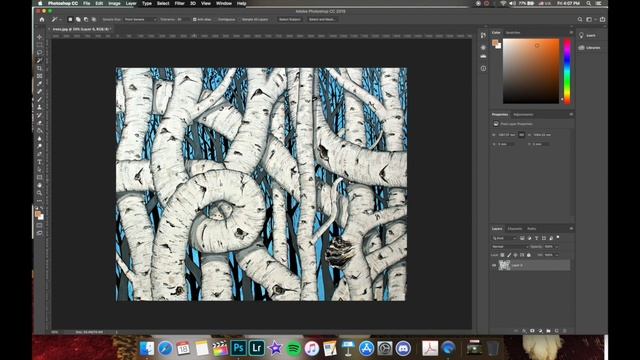640x360 pixels.
Task: Open the Filter menu
Action: tap(180, 3)
